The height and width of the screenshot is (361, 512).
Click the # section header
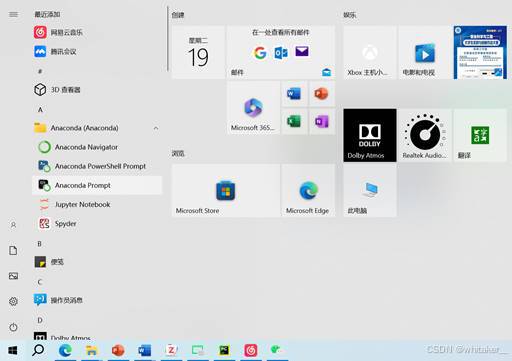pyautogui.click(x=40, y=71)
